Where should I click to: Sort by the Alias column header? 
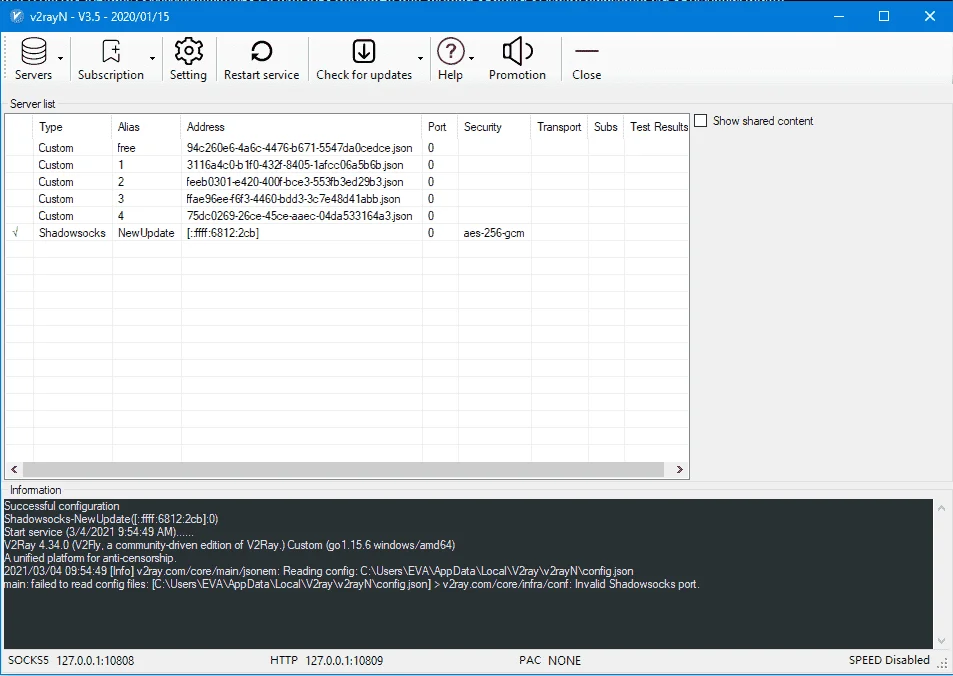click(x=146, y=126)
